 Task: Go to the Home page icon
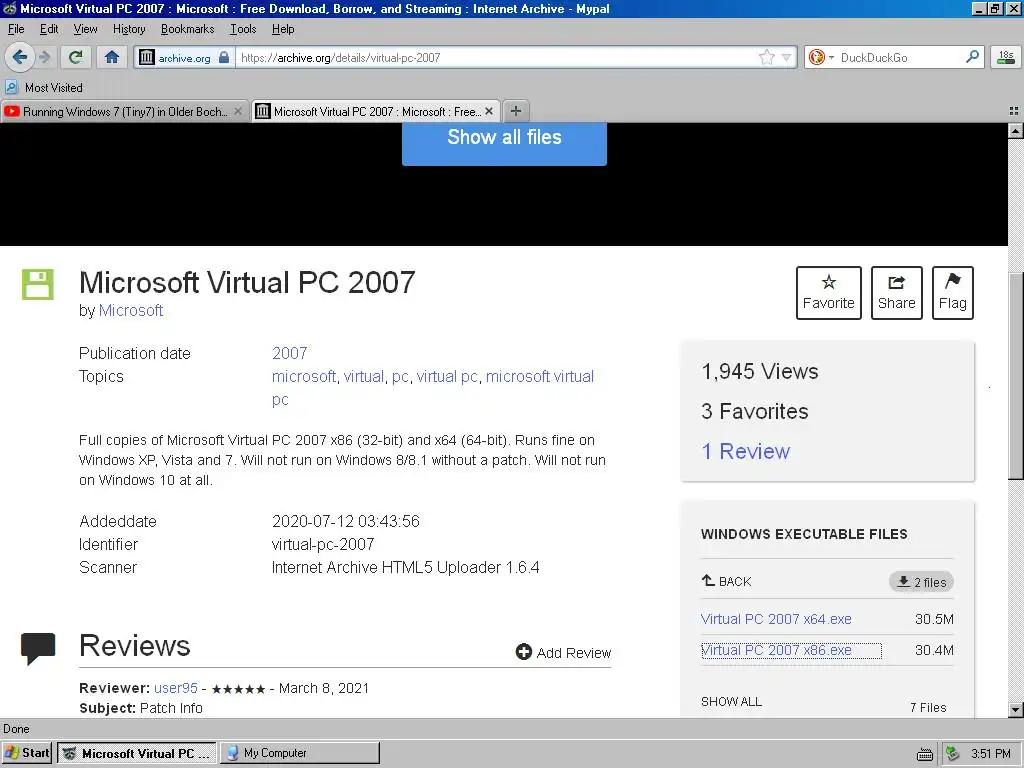point(112,57)
